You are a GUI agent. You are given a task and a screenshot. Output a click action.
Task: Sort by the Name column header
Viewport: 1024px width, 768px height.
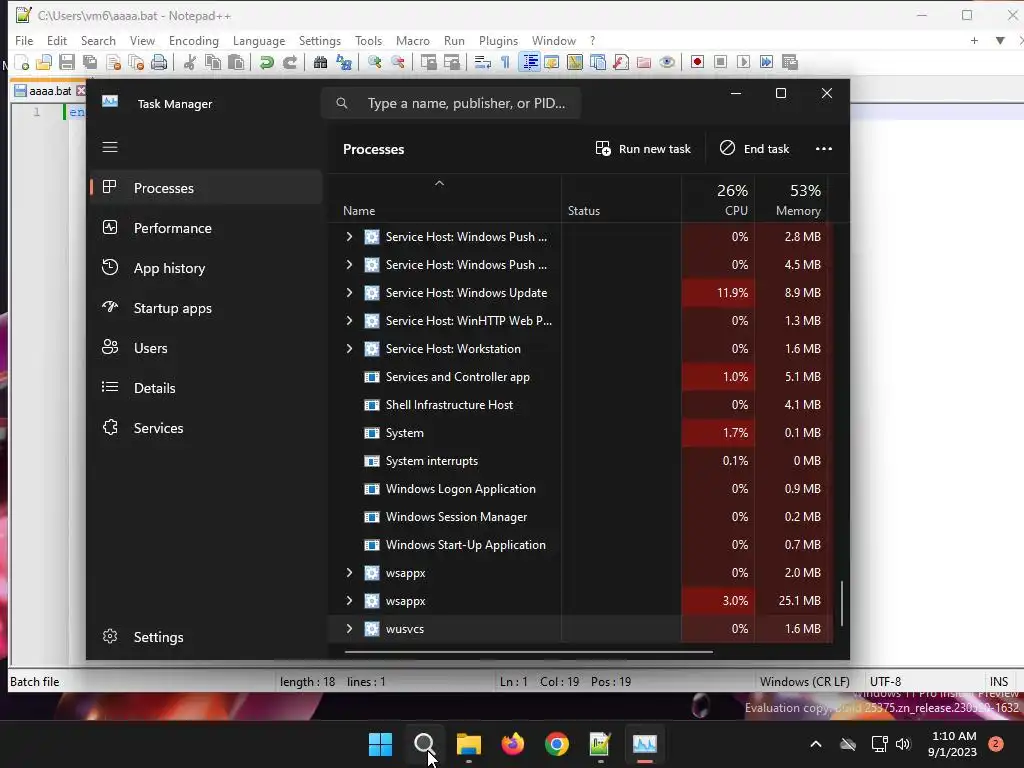(x=444, y=199)
